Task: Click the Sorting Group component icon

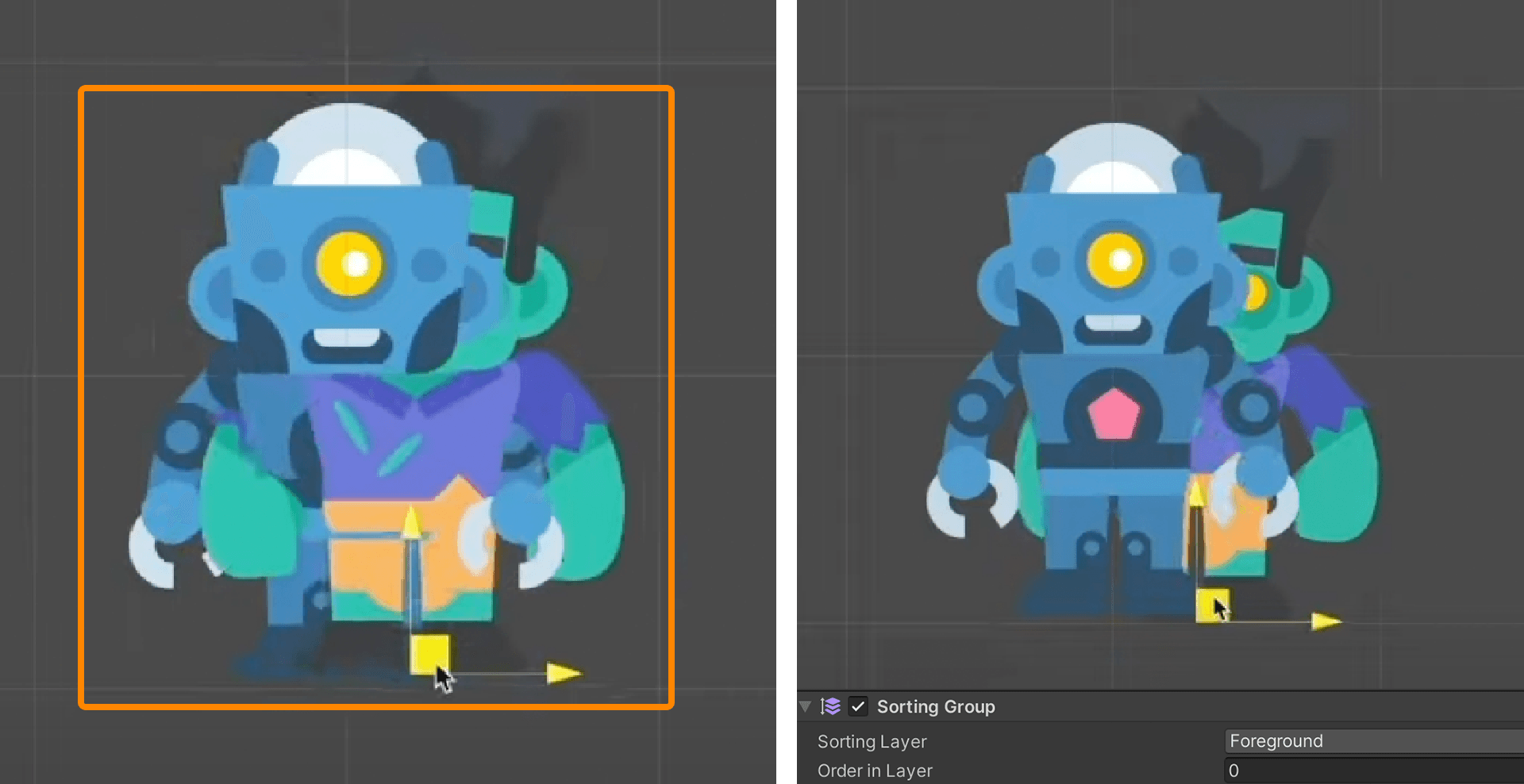Action: pyautogui.click(x=830, y=706)
